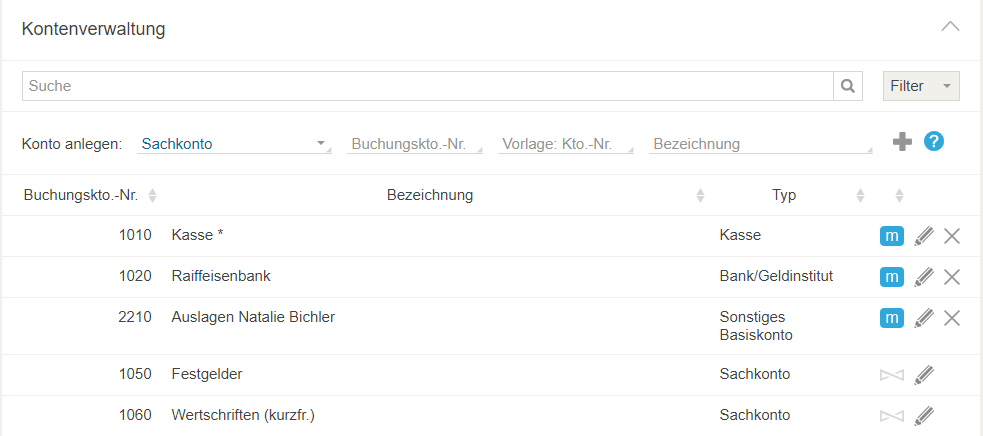
Task: Click the Bezeichnung input for new account
Action: 760,144
